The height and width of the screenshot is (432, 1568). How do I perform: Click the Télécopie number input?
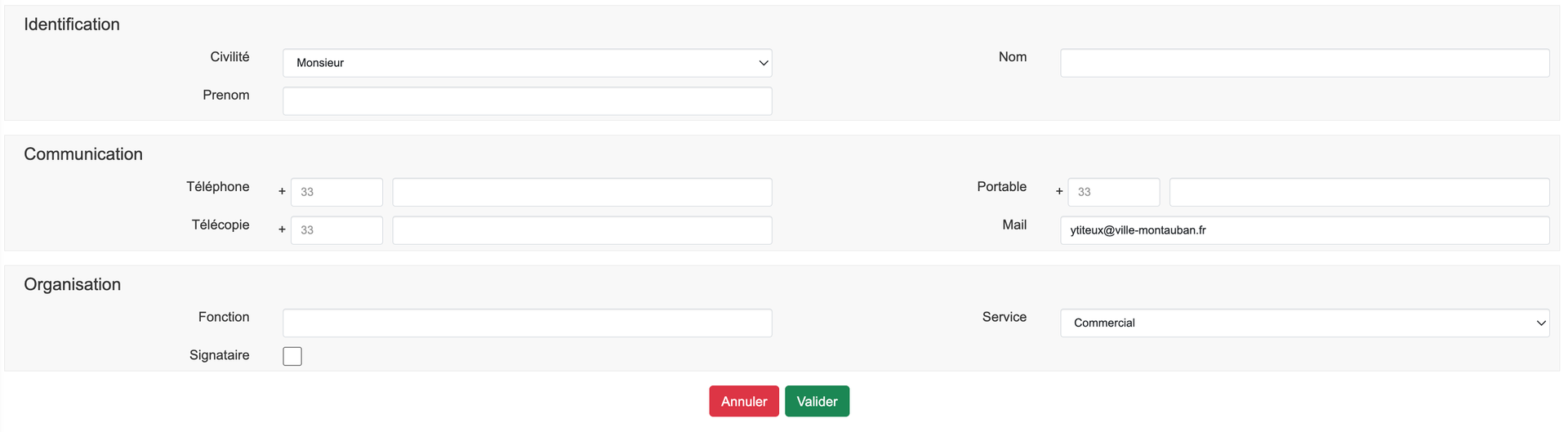581,230
